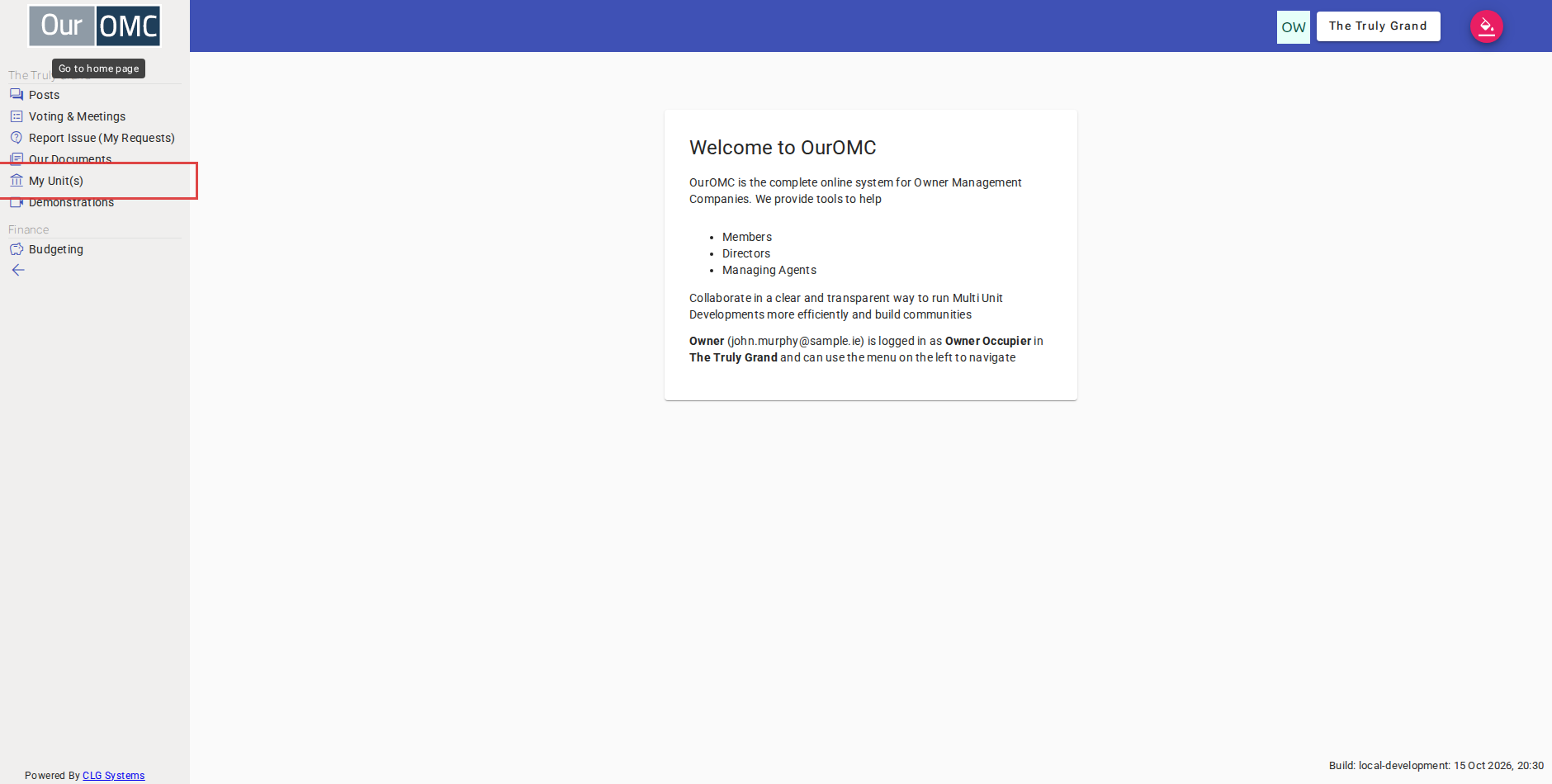The image size is (1552, 784).
Task: Open the pink theme color-fill button
Action: [x=1486, y=26]
